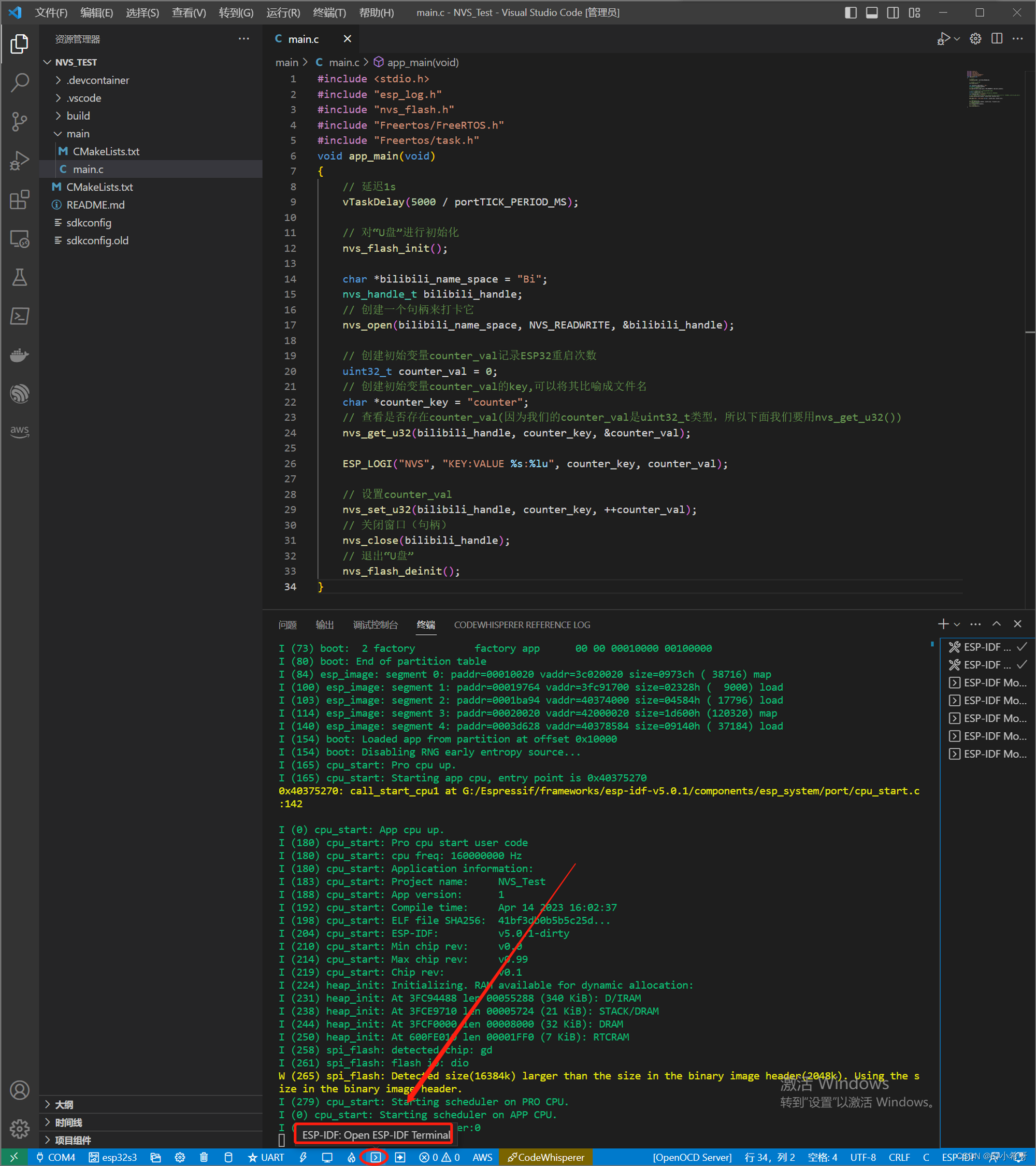The image size is (1036, 1166).
Task: Expand the 项目组件 section
Action: (x=151, y=1140)
